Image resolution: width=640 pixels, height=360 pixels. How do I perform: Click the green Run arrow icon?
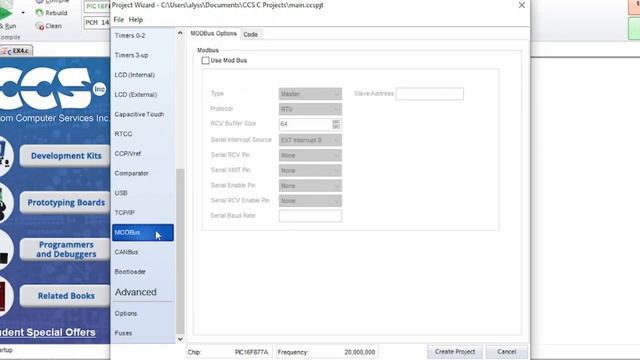(5, 13)
